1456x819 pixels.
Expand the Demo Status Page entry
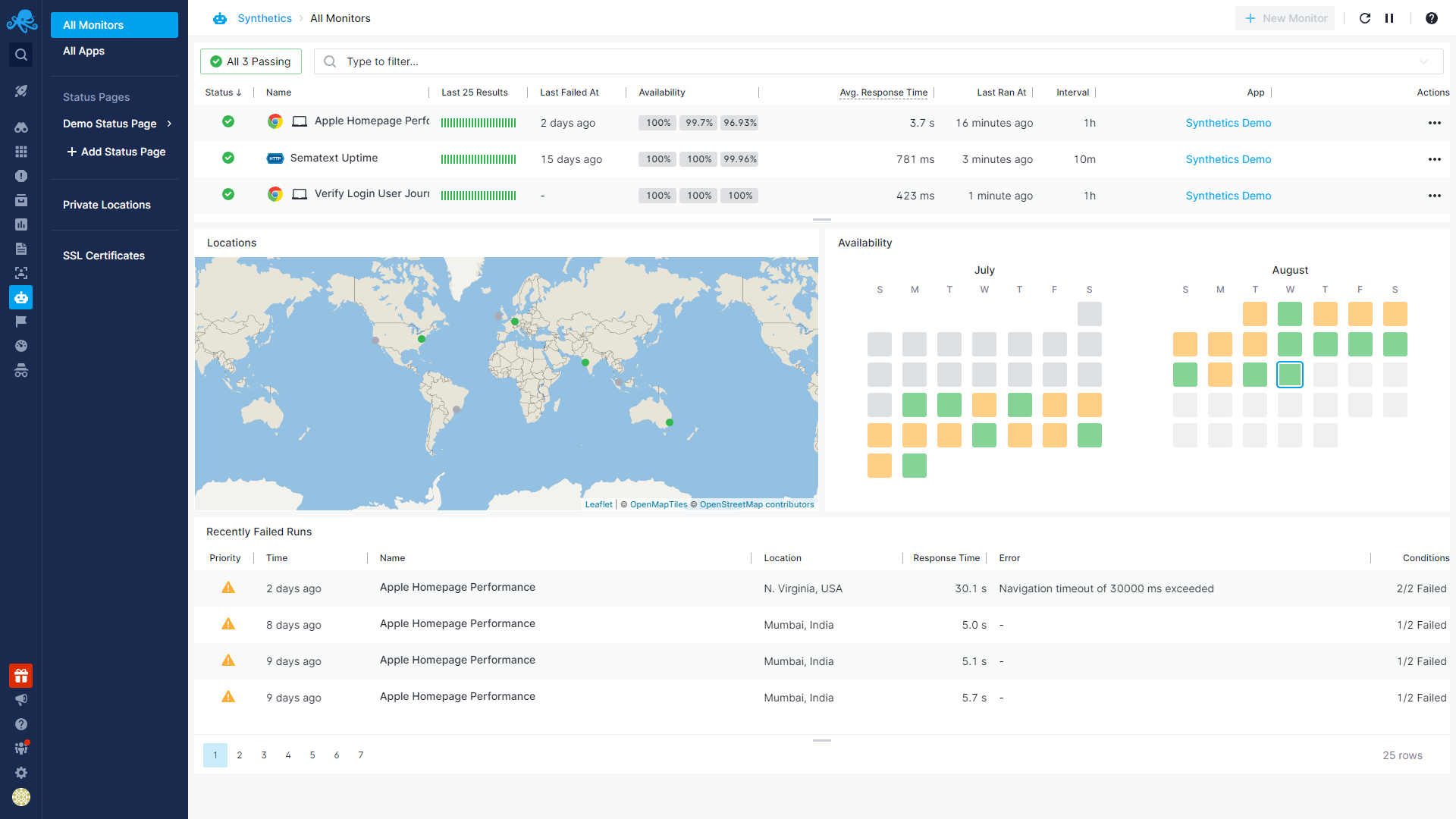tap(168, 124)
